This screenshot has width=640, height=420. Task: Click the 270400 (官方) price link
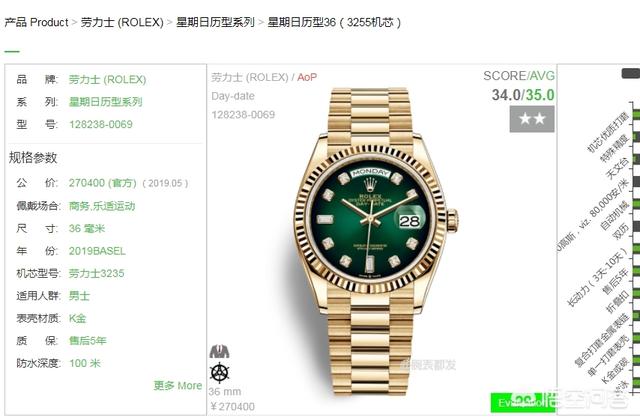point(102,183)
